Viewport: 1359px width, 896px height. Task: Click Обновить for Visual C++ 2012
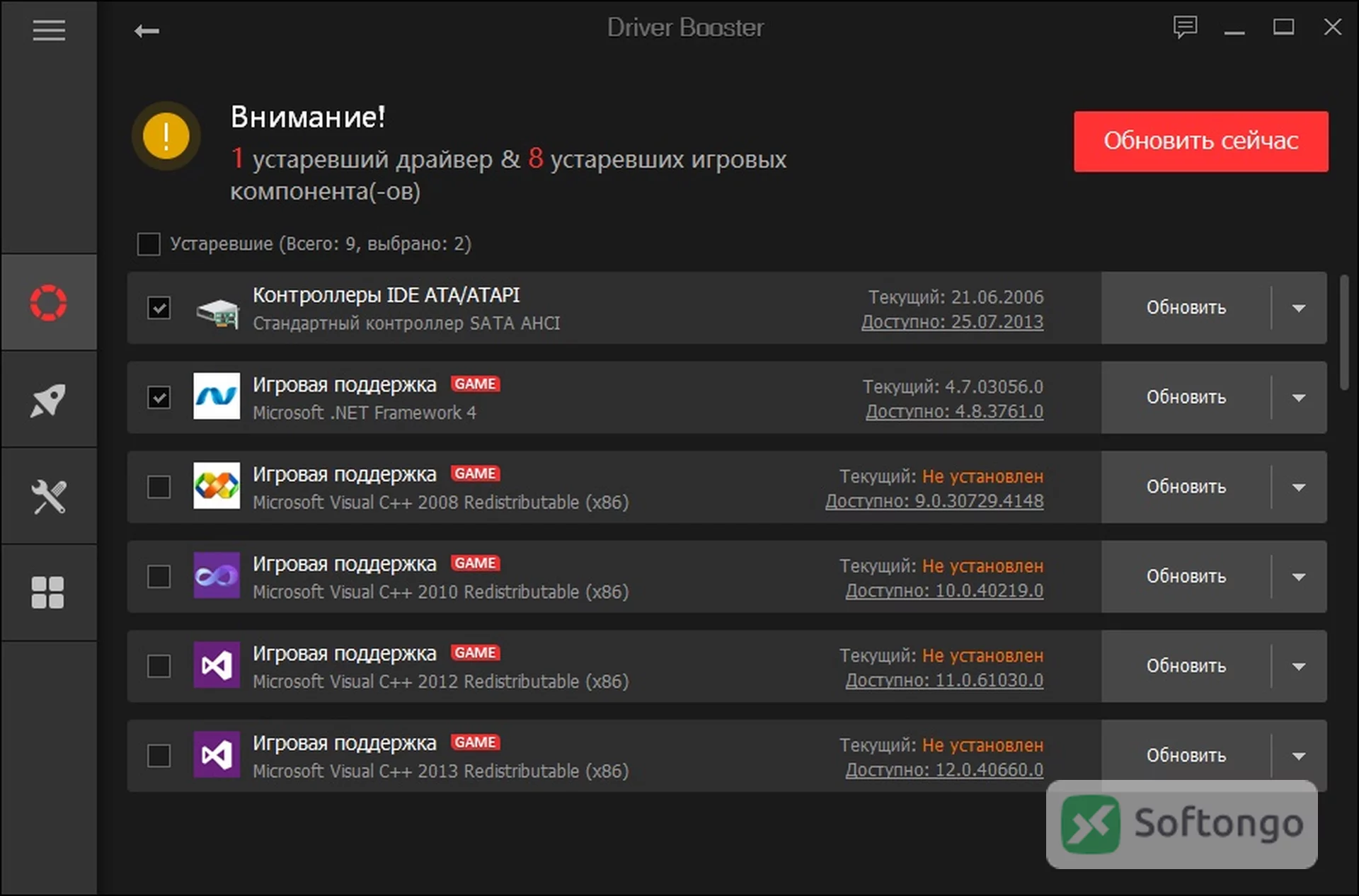(x=1186, y=666)
